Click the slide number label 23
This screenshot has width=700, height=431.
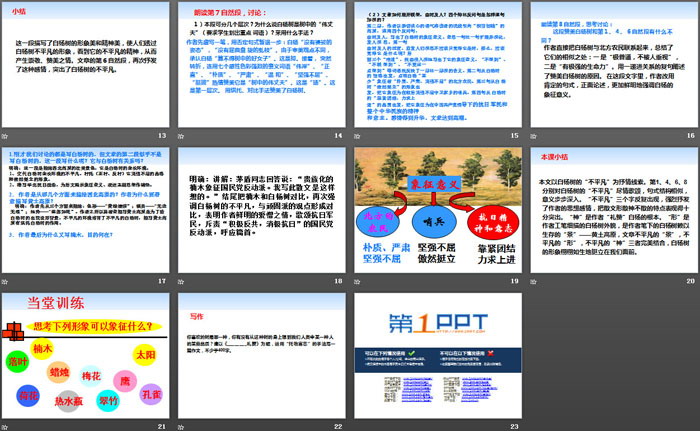(x=514, y=427)
